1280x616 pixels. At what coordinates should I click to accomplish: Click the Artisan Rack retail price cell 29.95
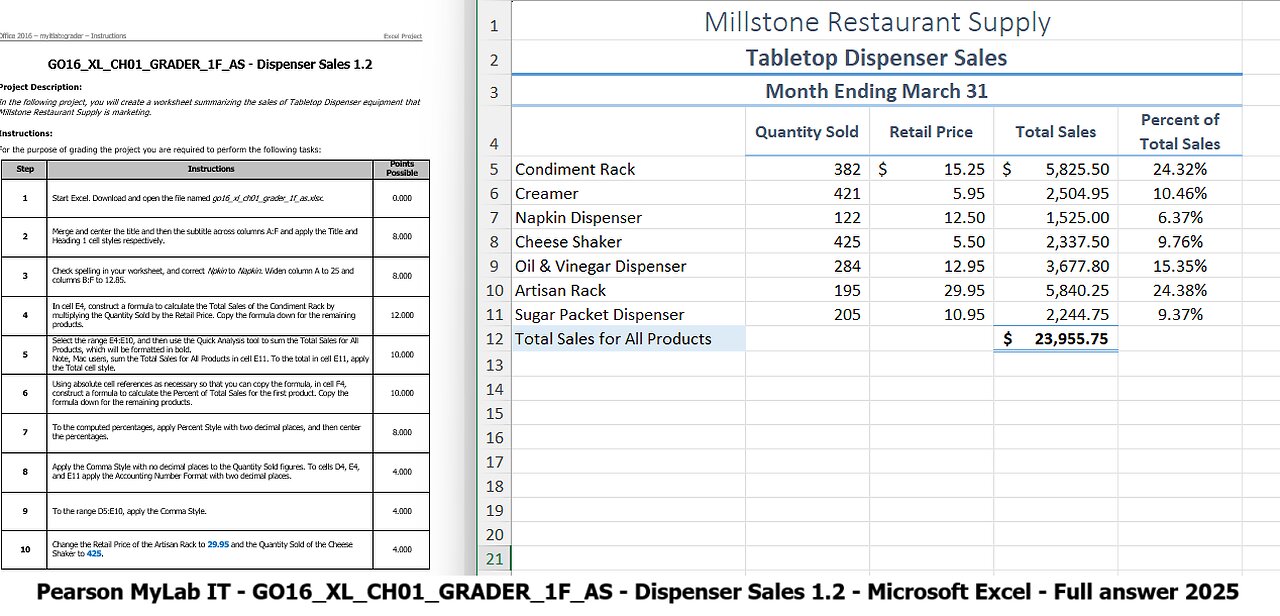(x=931, y=290)
